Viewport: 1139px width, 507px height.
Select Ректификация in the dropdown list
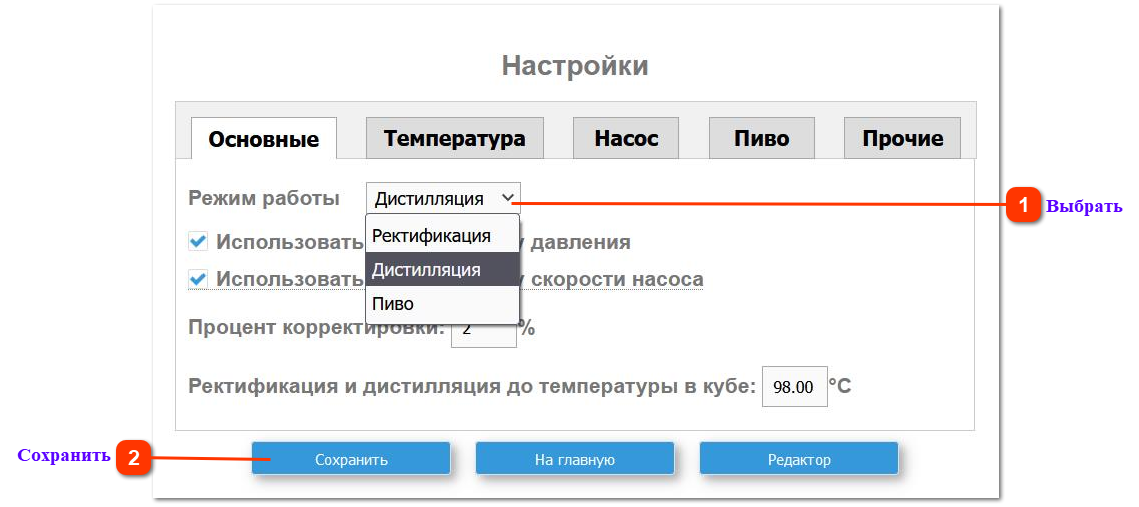coord(442,235)
